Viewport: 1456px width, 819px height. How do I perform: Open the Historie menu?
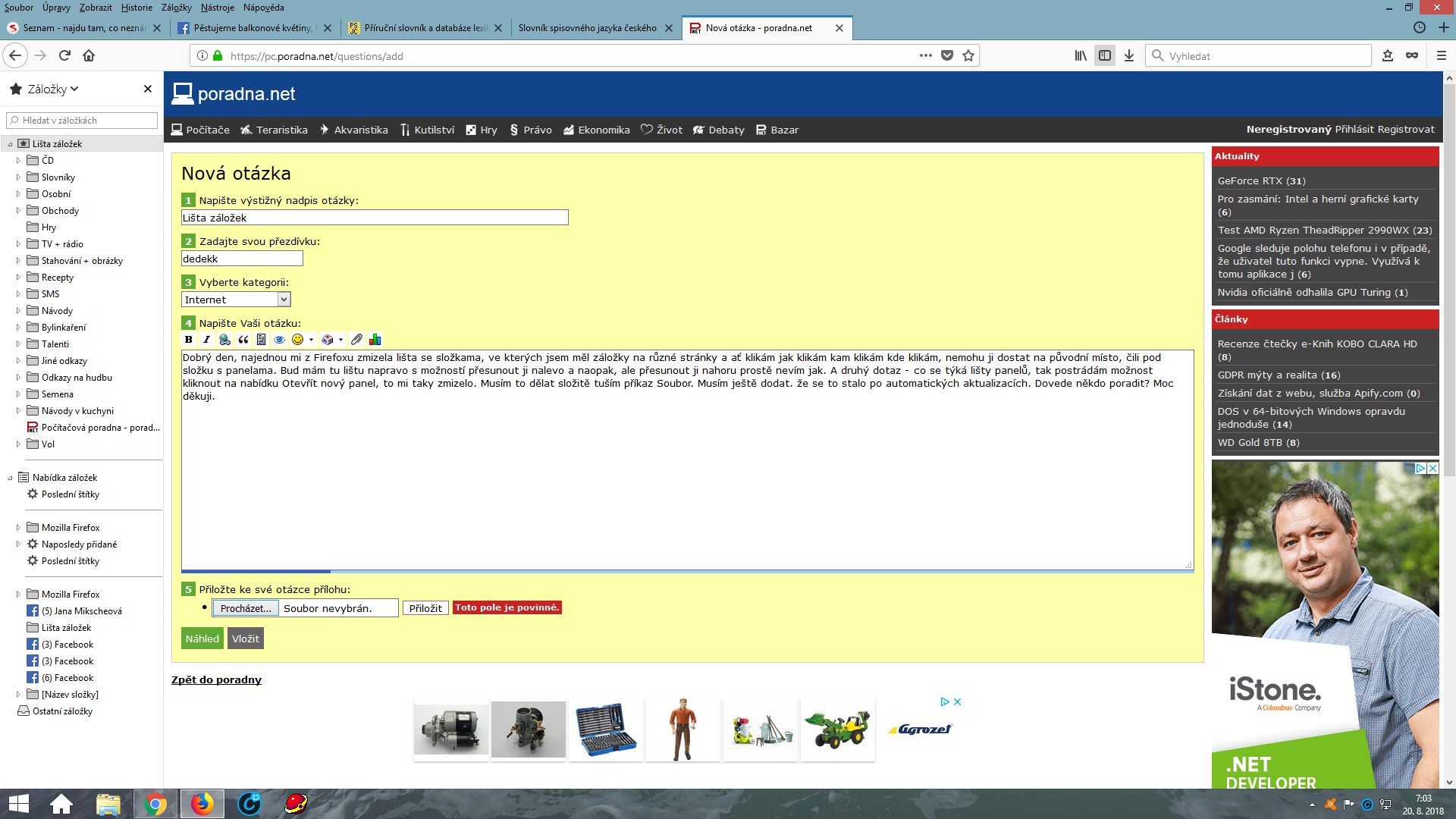(136, 8)
